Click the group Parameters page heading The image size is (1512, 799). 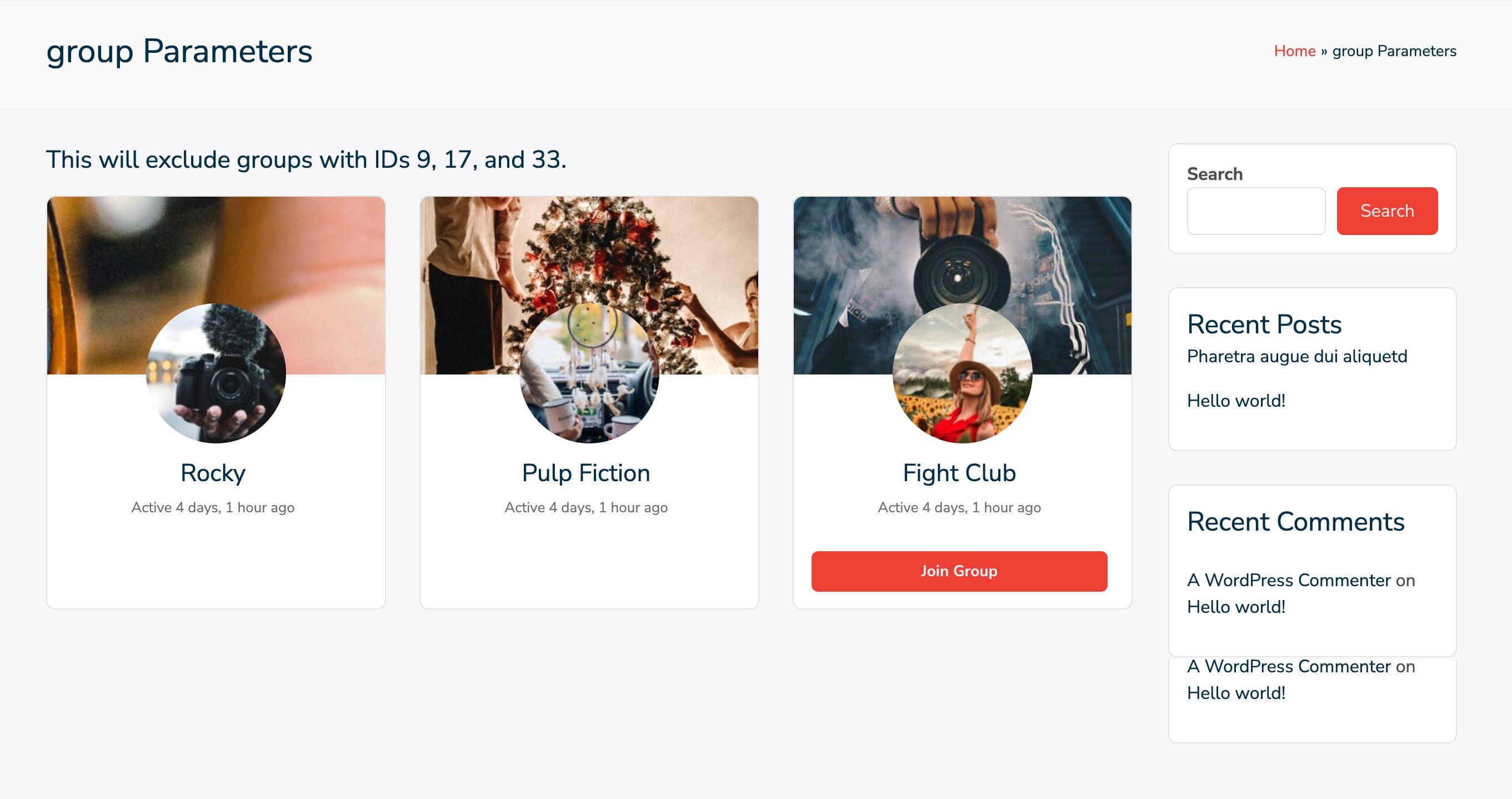[179, 51]
